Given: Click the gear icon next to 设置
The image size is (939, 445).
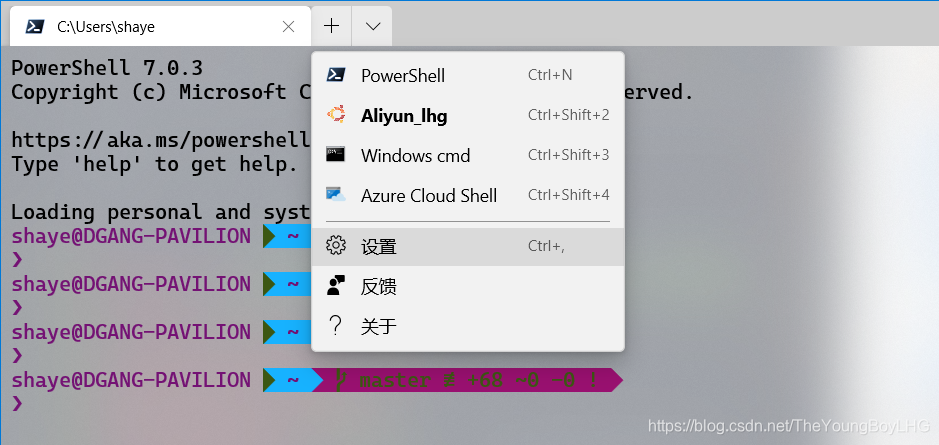Looking at the screenshot, I should click(335, 246).
